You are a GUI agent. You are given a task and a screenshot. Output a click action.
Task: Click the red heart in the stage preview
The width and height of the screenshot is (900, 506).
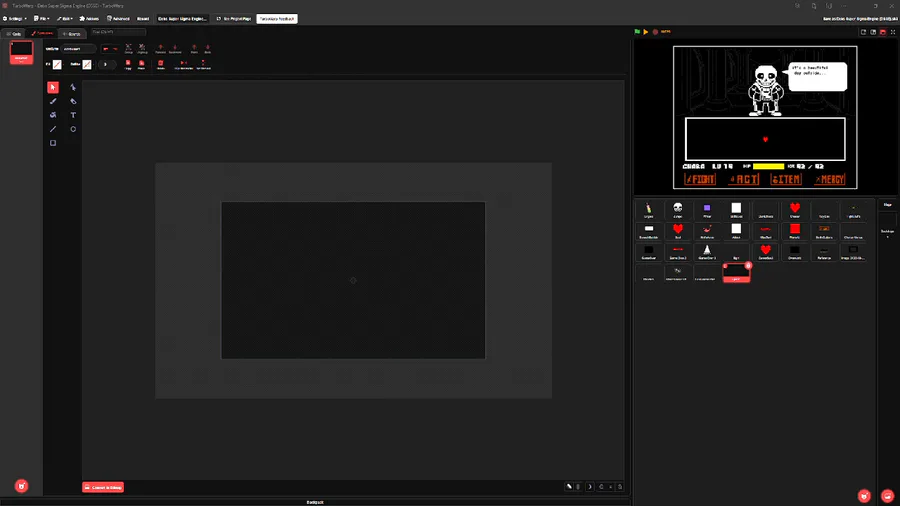(765, 139)
